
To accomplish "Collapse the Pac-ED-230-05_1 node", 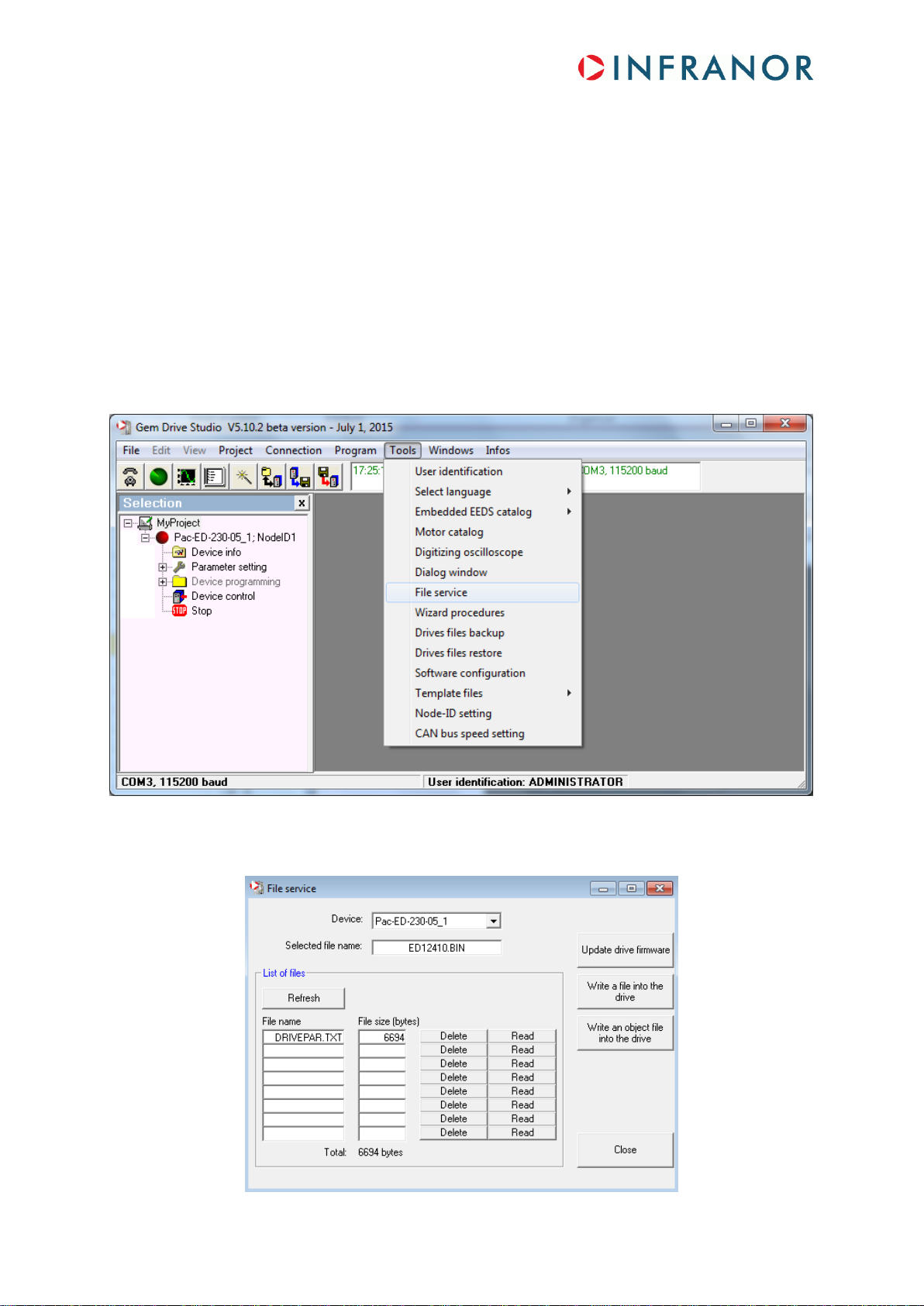I will click(145, 537).
